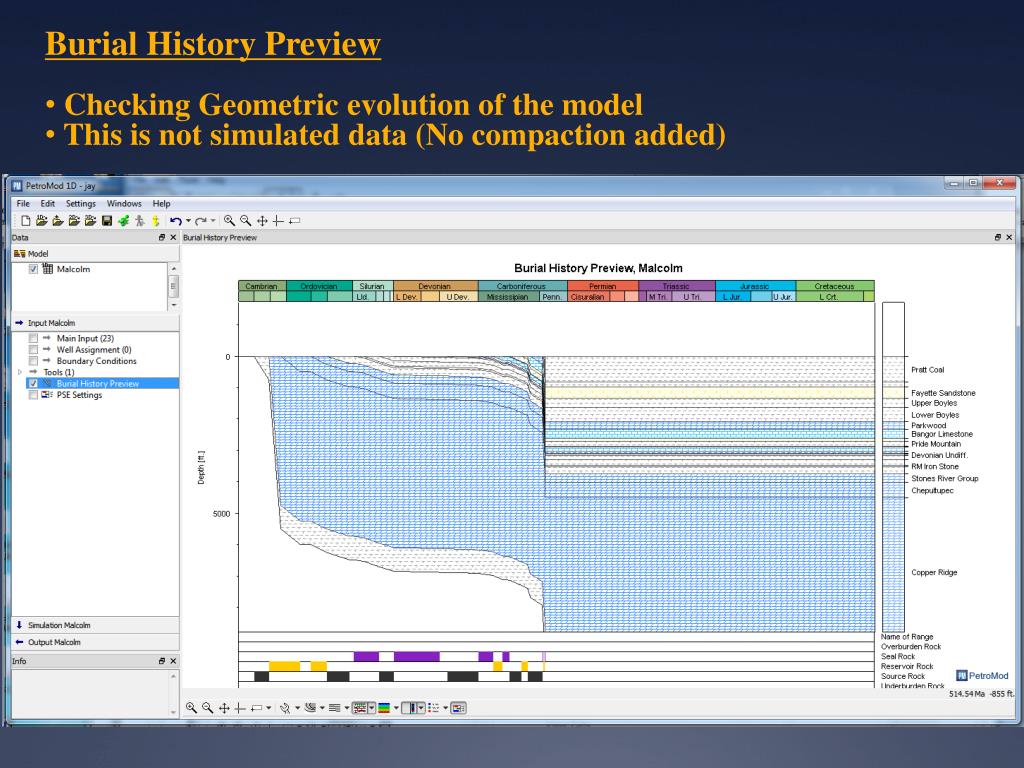
Task: Undock the Data panel
Action: pos(162,238)
